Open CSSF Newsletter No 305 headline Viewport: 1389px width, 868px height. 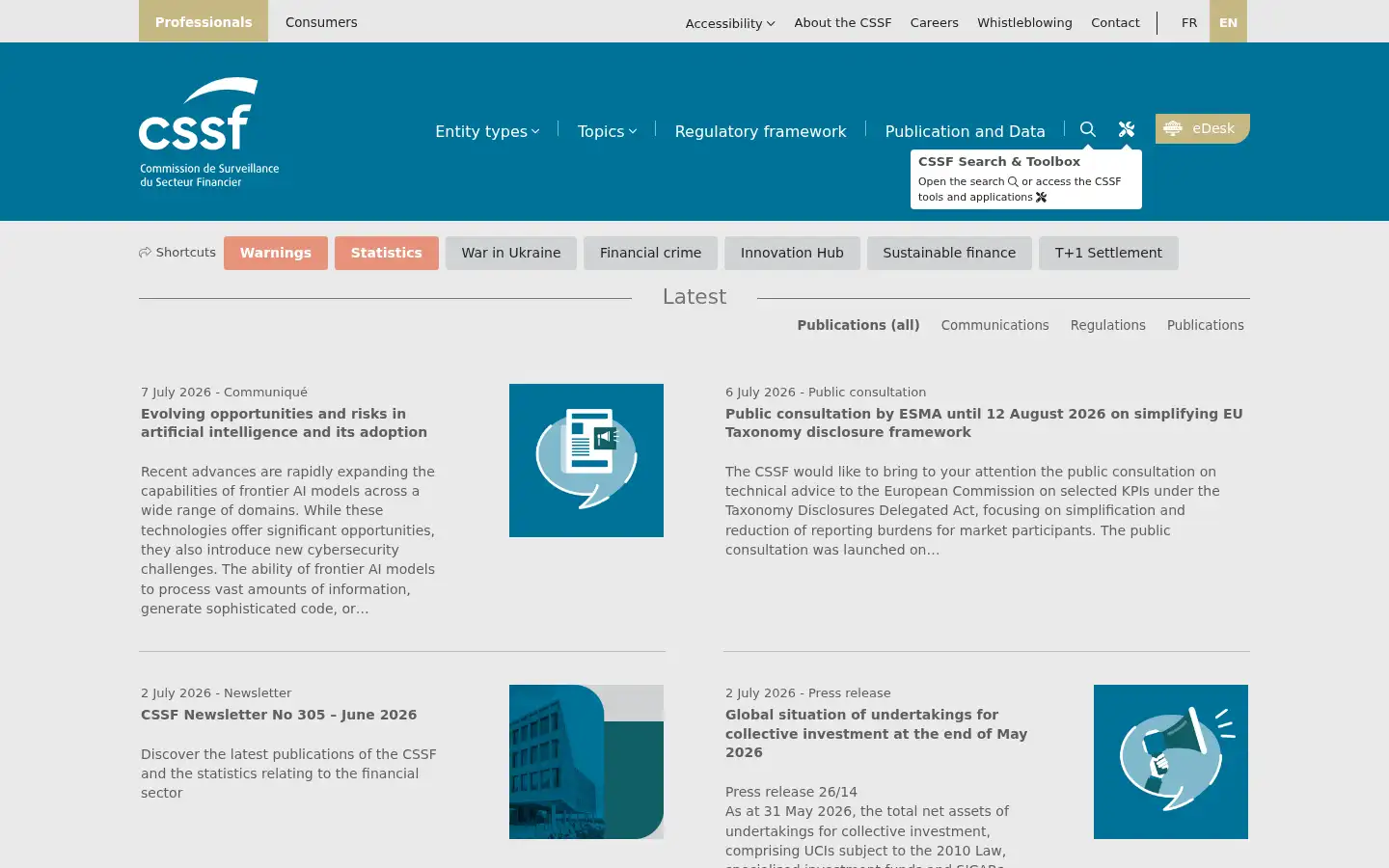[x=279, y=715]
